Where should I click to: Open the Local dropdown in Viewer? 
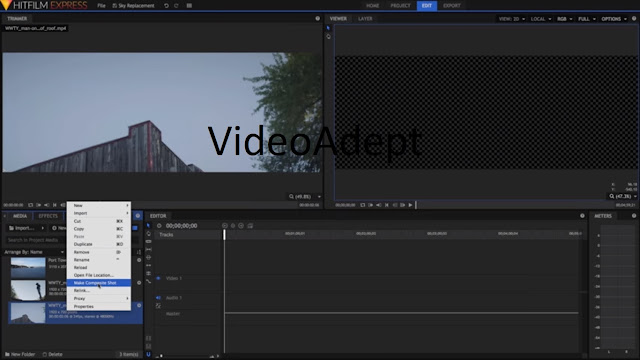541,19
